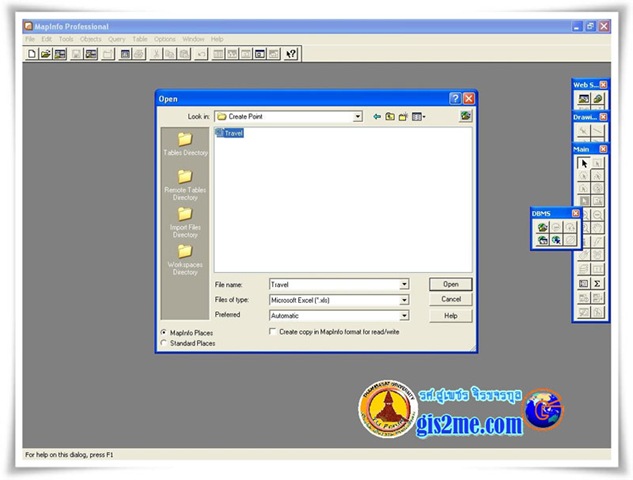Click the Legend icon beside sigma
The width and height of the screenshot is (633, 480).
tap(584, 284)
